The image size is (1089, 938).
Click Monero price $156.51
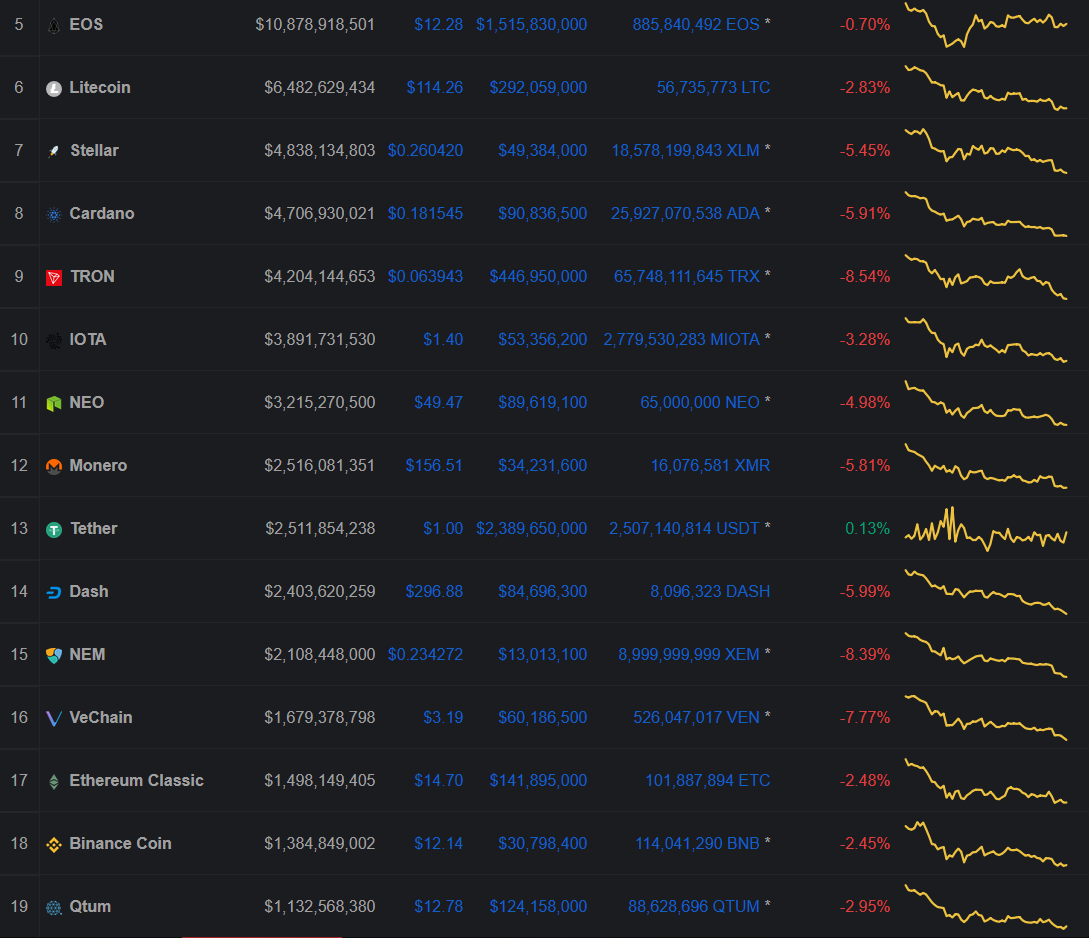pos(434,465)
